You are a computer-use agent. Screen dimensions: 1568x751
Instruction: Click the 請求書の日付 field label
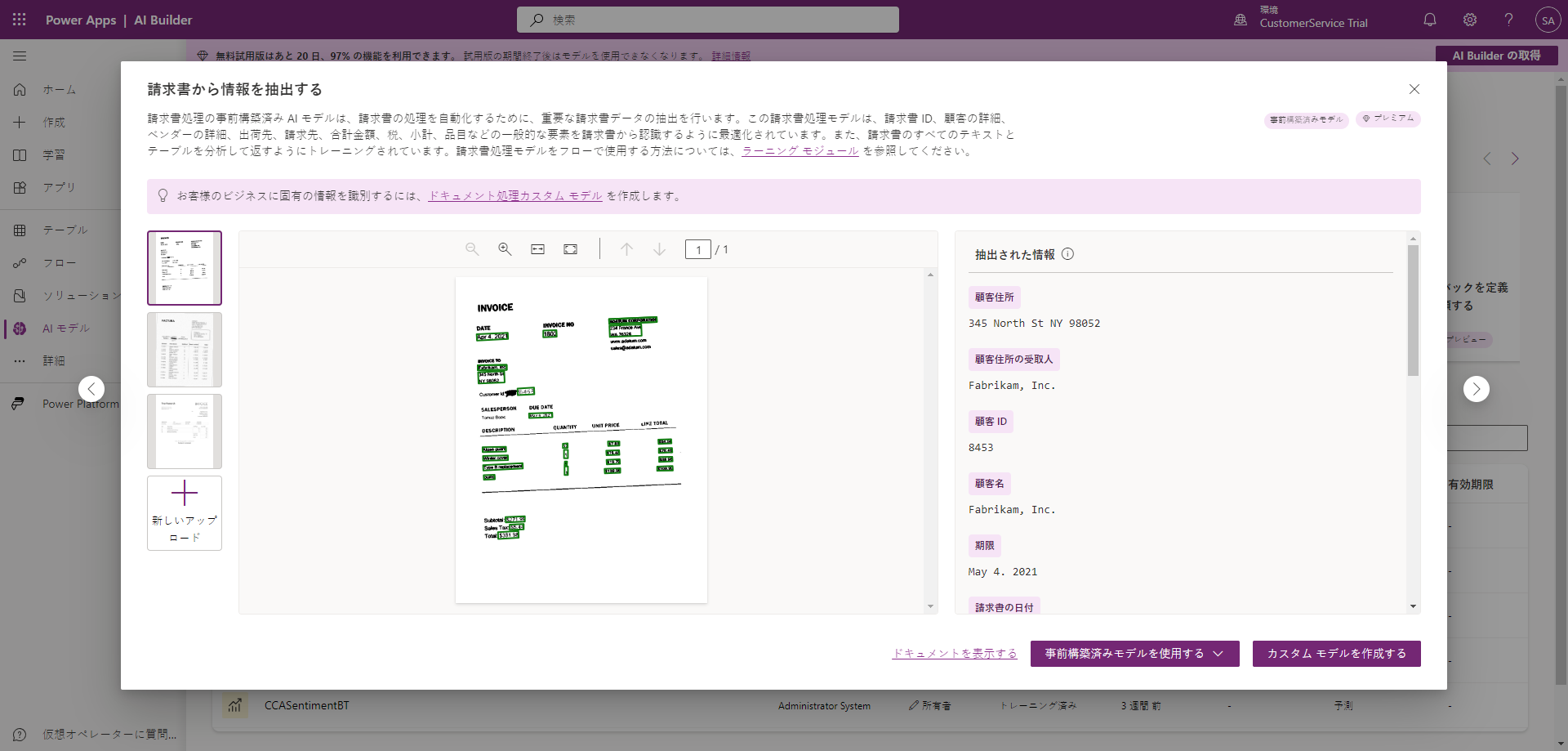pos(1004,607)
